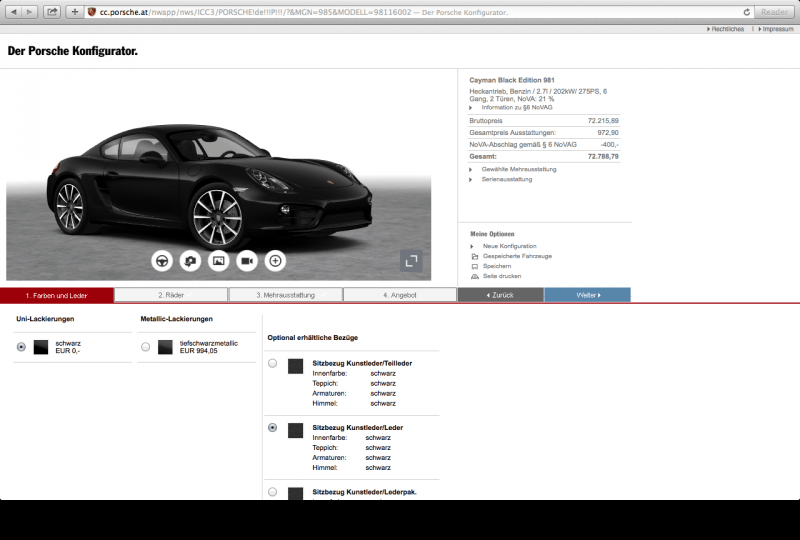Switch to the 1. Farben und Leder tab
The height and width of the screenshot is (540, 800).
click(x=57, y=295)
